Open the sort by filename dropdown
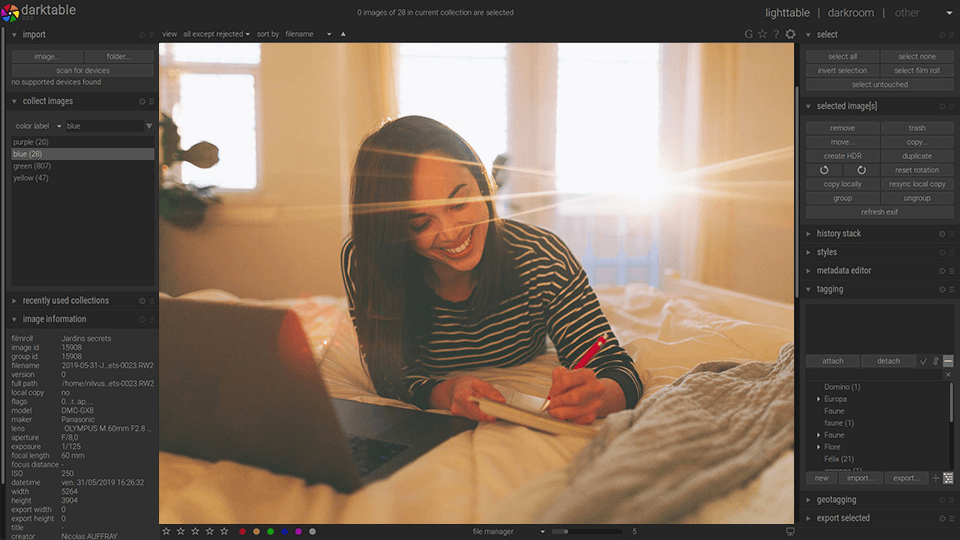 tap(308, 34)
